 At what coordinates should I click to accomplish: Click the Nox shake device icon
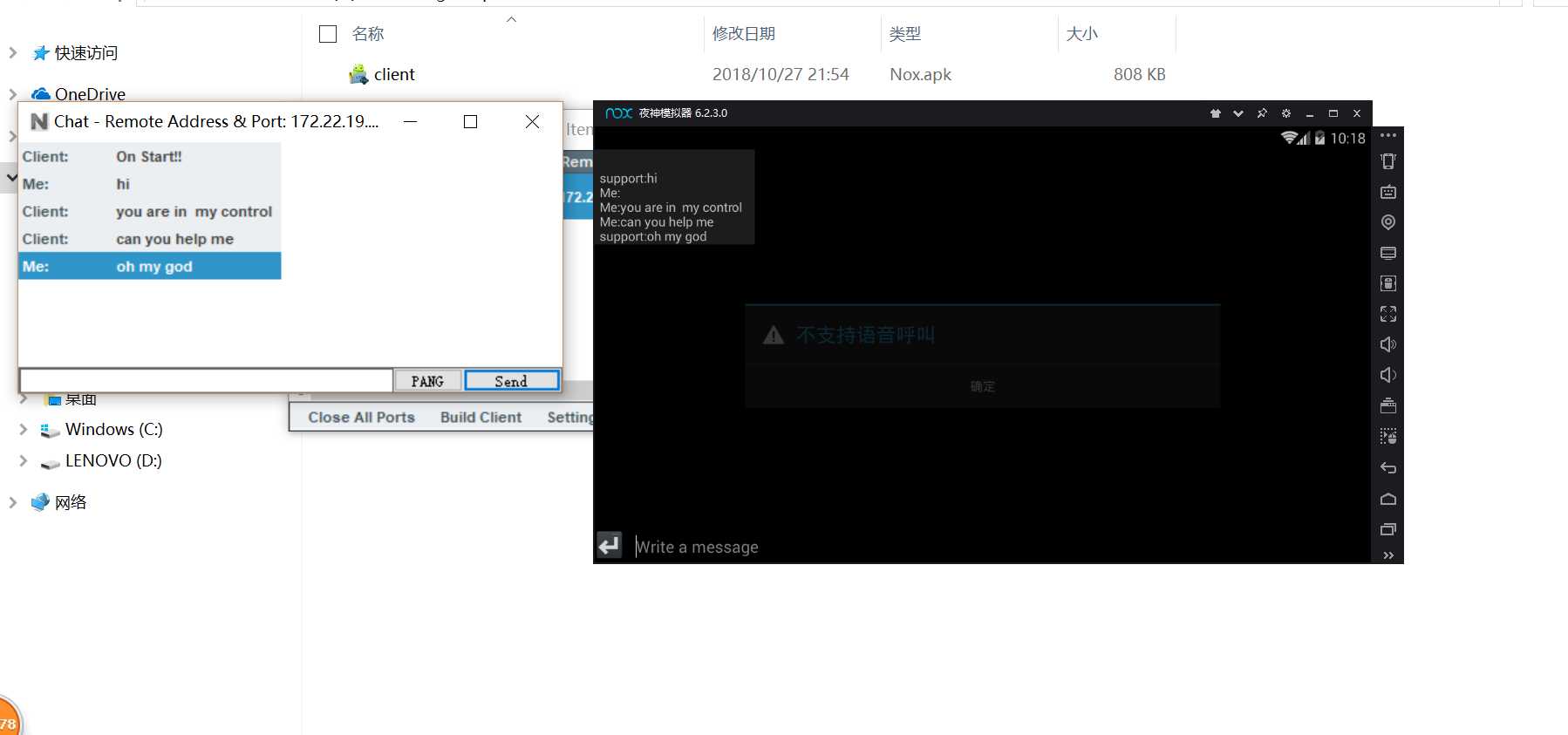(x=1388, y=161)
